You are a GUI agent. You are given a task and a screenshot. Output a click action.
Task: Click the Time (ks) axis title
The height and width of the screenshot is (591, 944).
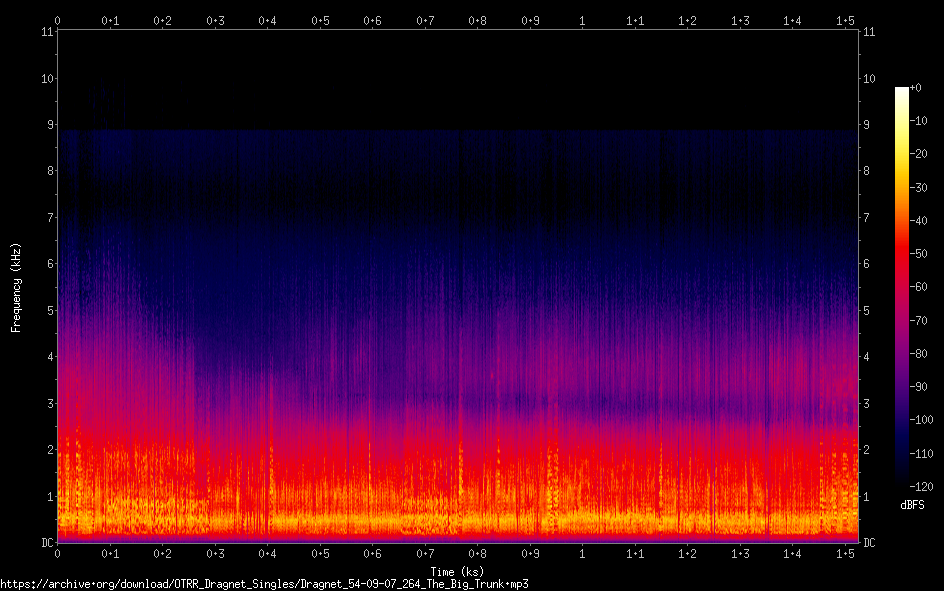coord(456,572)
